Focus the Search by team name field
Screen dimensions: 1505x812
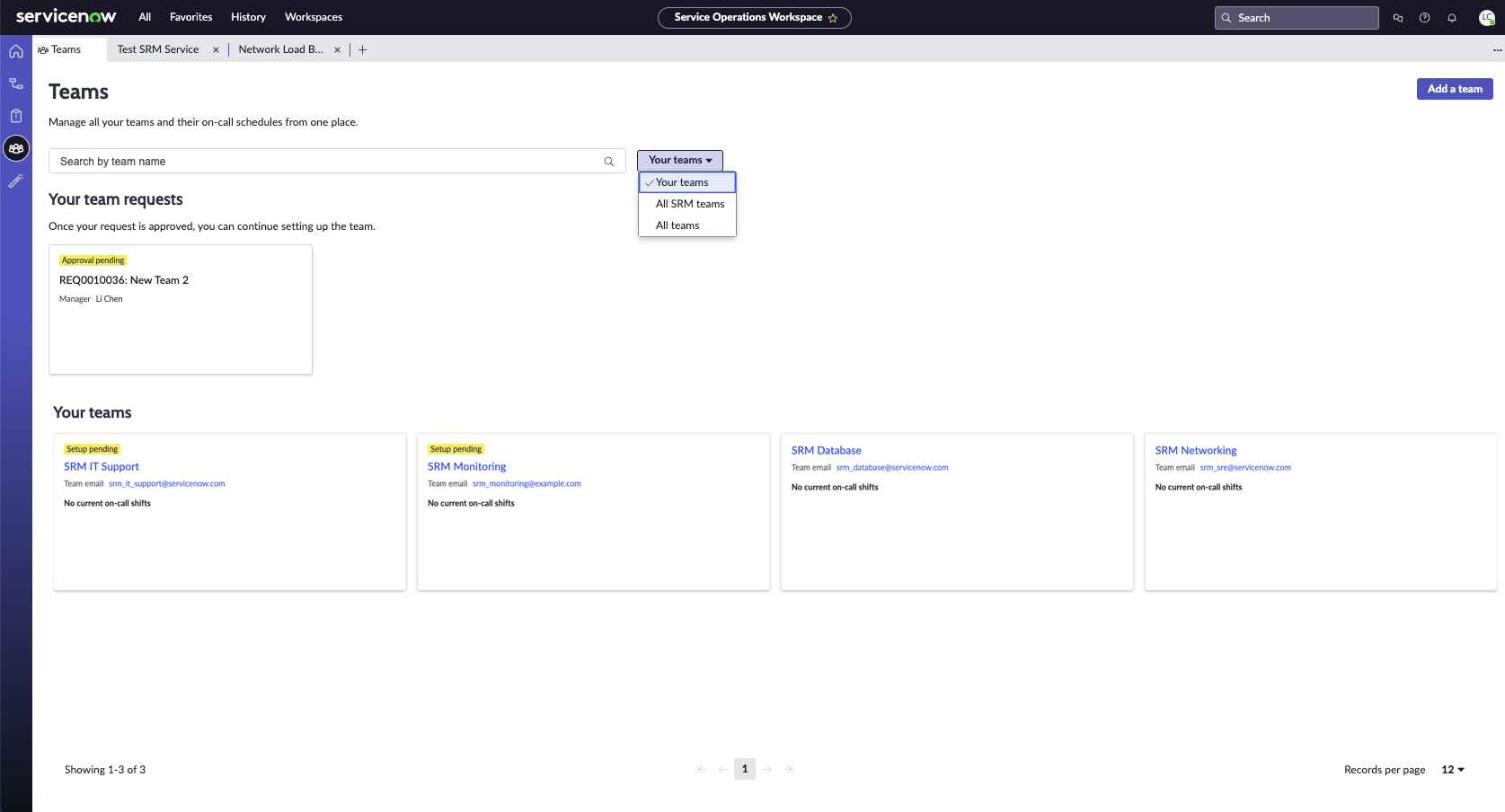coord(337,162)
